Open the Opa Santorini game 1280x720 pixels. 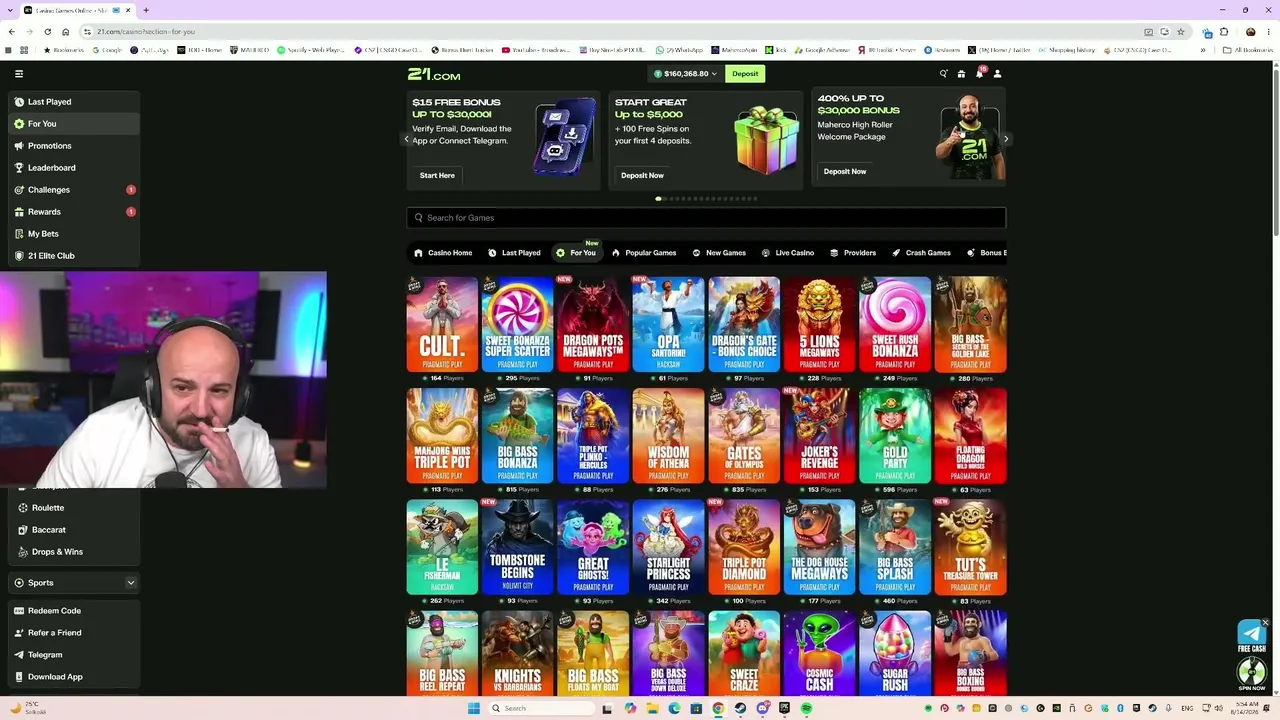click(x=669, y=324)
